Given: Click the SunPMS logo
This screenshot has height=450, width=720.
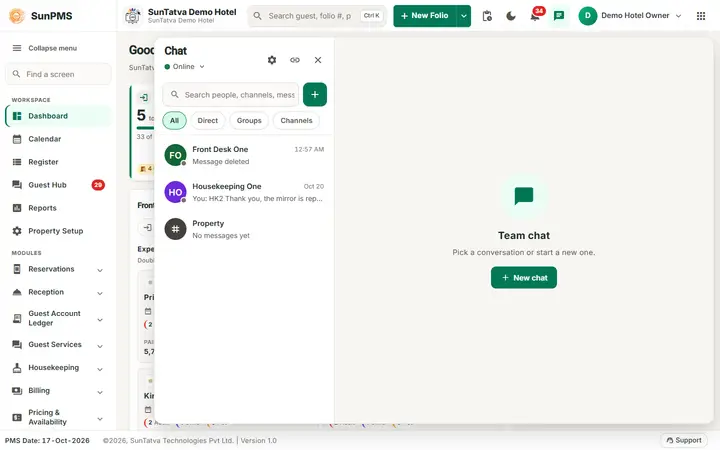Looking at the screenshot, I should point(17,16).
